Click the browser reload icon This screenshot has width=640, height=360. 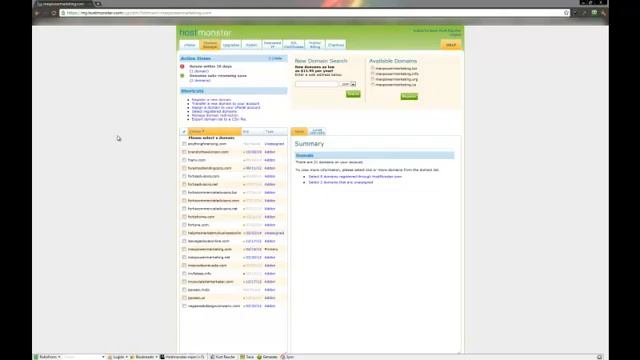tap(53, 13)
